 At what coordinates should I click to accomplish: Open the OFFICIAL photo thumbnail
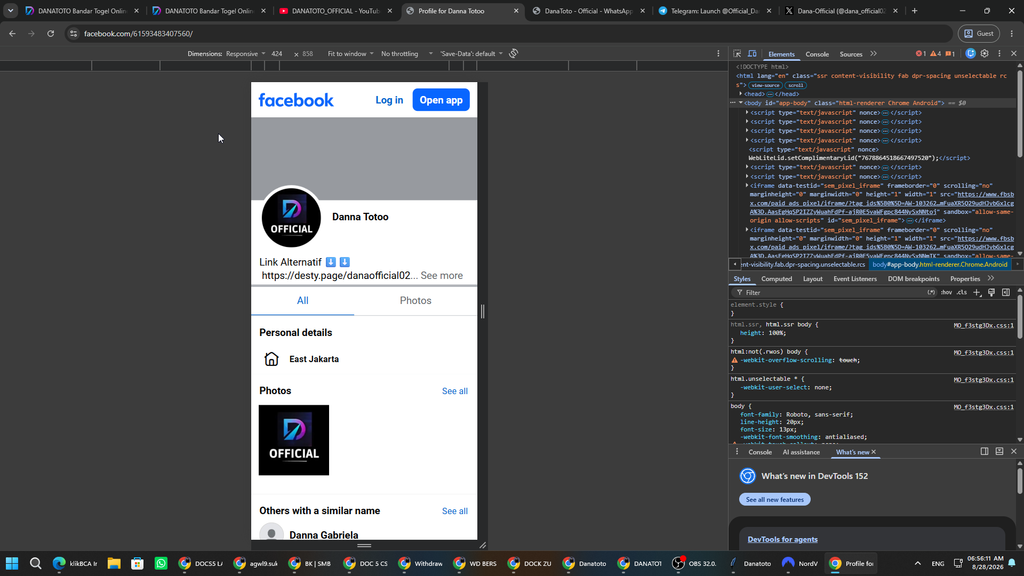(294, 440)
